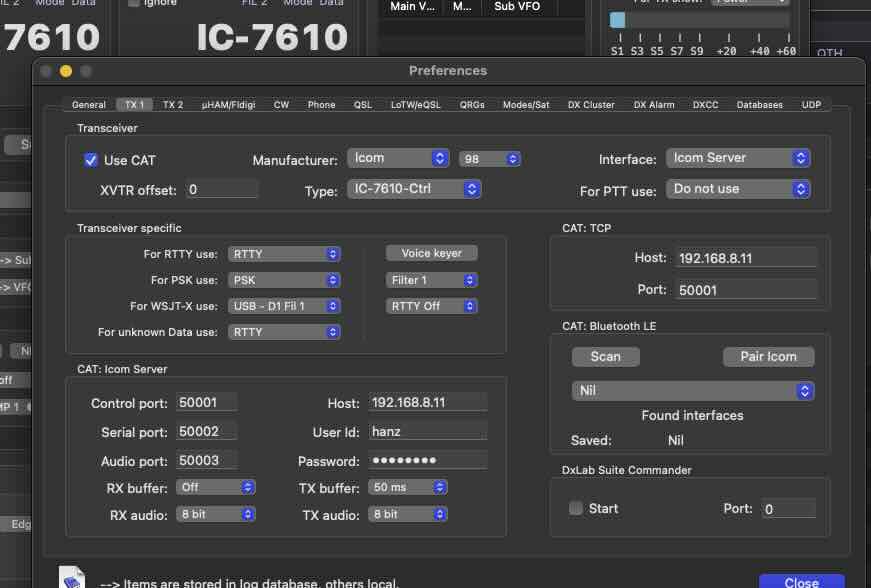This screenshot has width=871, height=588.
Task: Expand the TX buffer 50 ms dropdown
Action: (408, 487)
